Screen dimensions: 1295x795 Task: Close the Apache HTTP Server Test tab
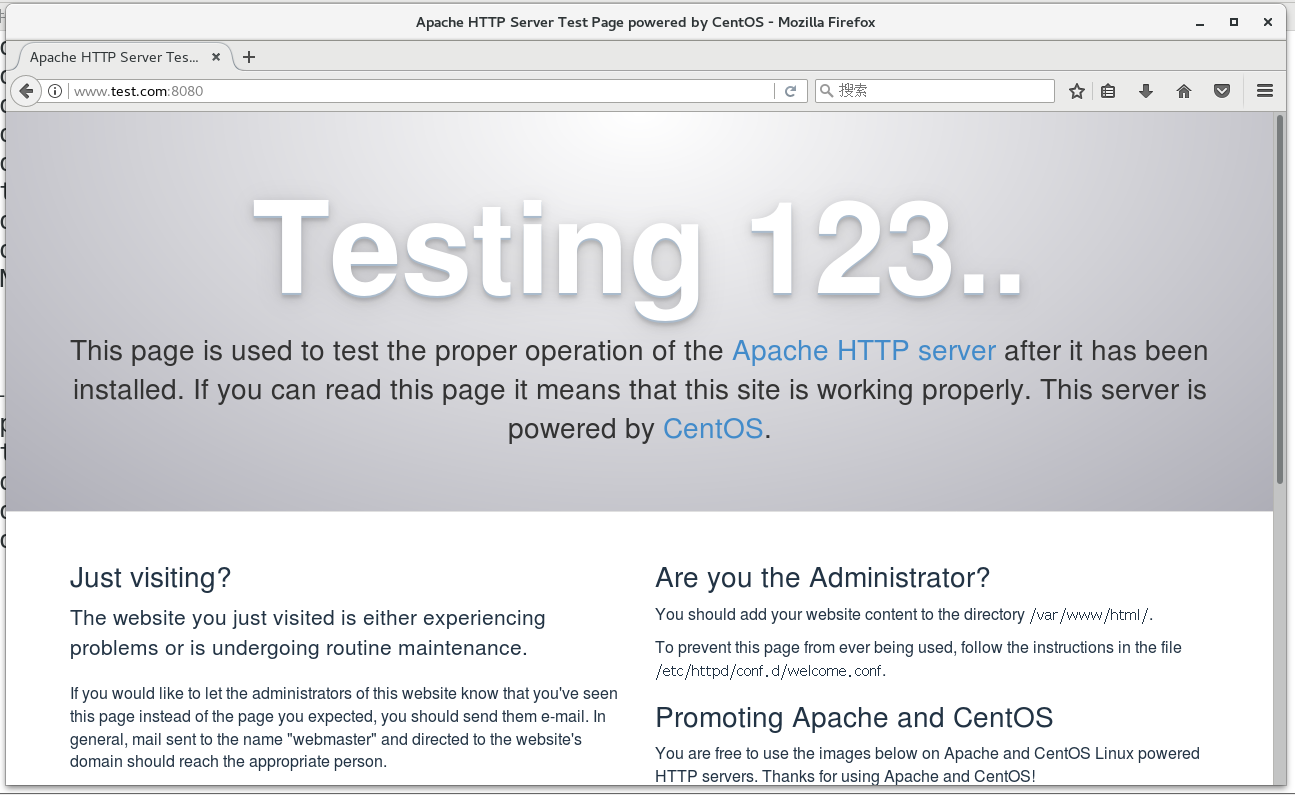216,57
